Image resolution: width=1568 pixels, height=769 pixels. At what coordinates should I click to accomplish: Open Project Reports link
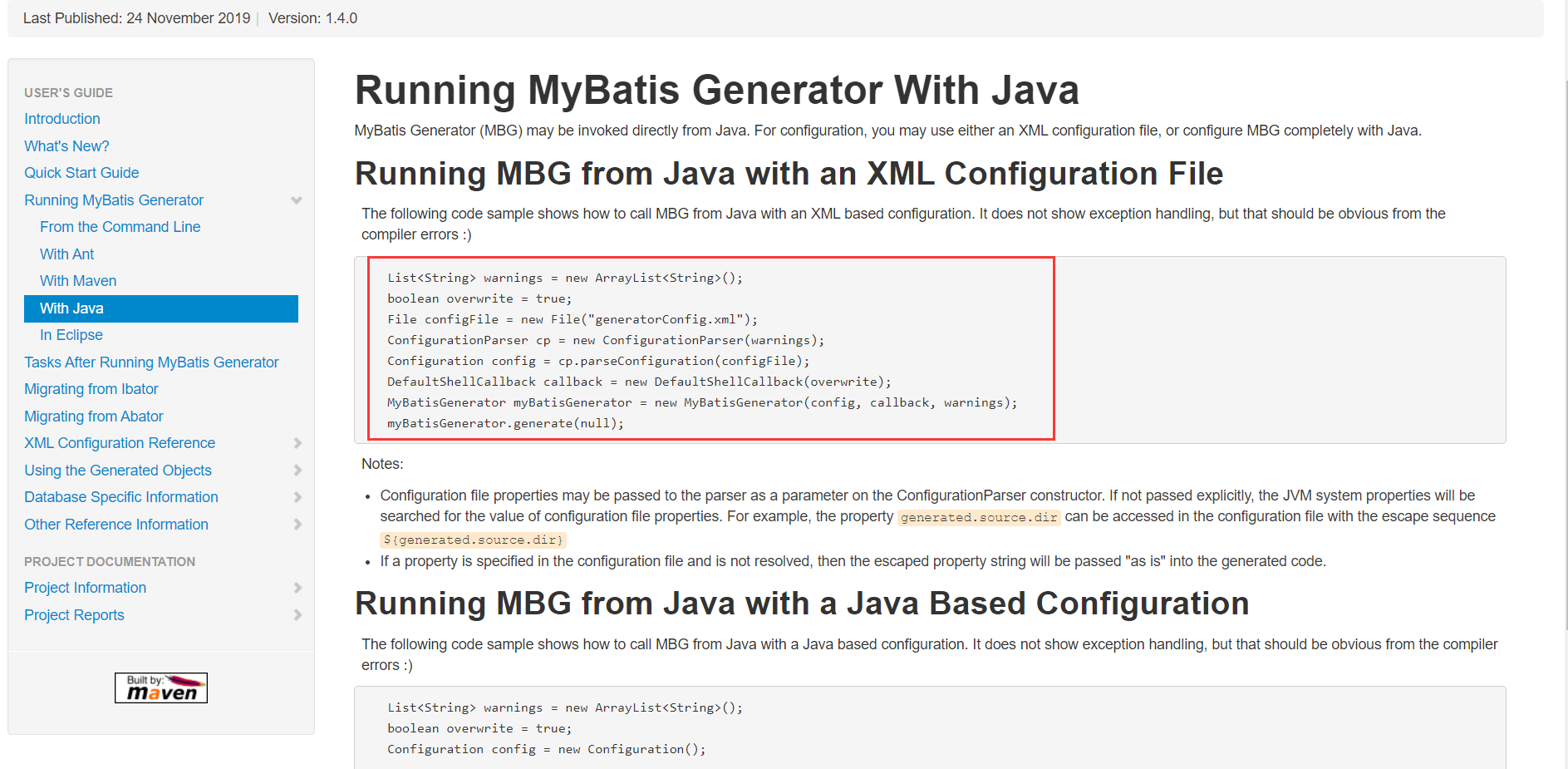(x=74, y=615)
